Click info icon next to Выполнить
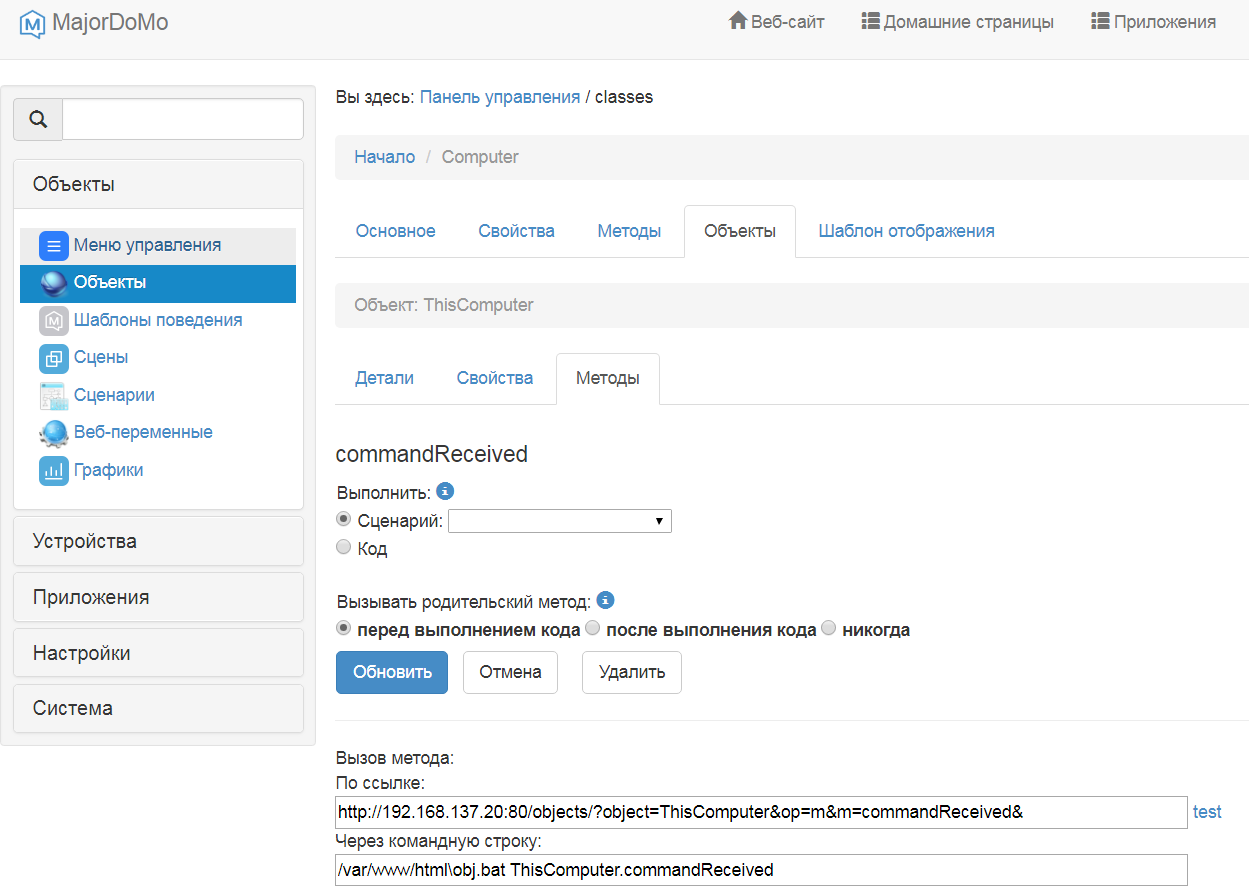The height and width of the screenshot is (890, 1249). [x=446, y=491]
